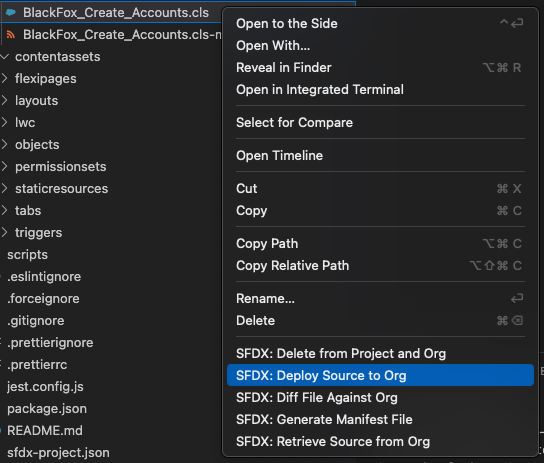Choose Open With... from context menu

pos(380,45)
